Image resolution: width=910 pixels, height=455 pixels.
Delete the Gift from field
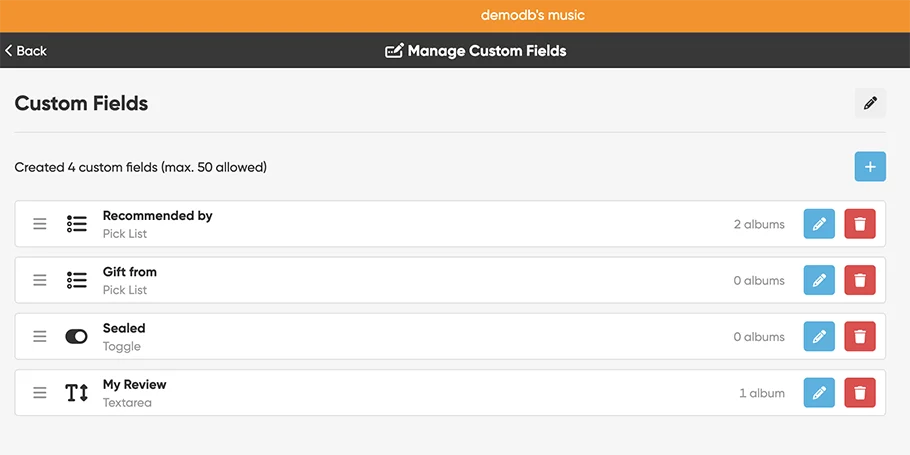point(859,280)
